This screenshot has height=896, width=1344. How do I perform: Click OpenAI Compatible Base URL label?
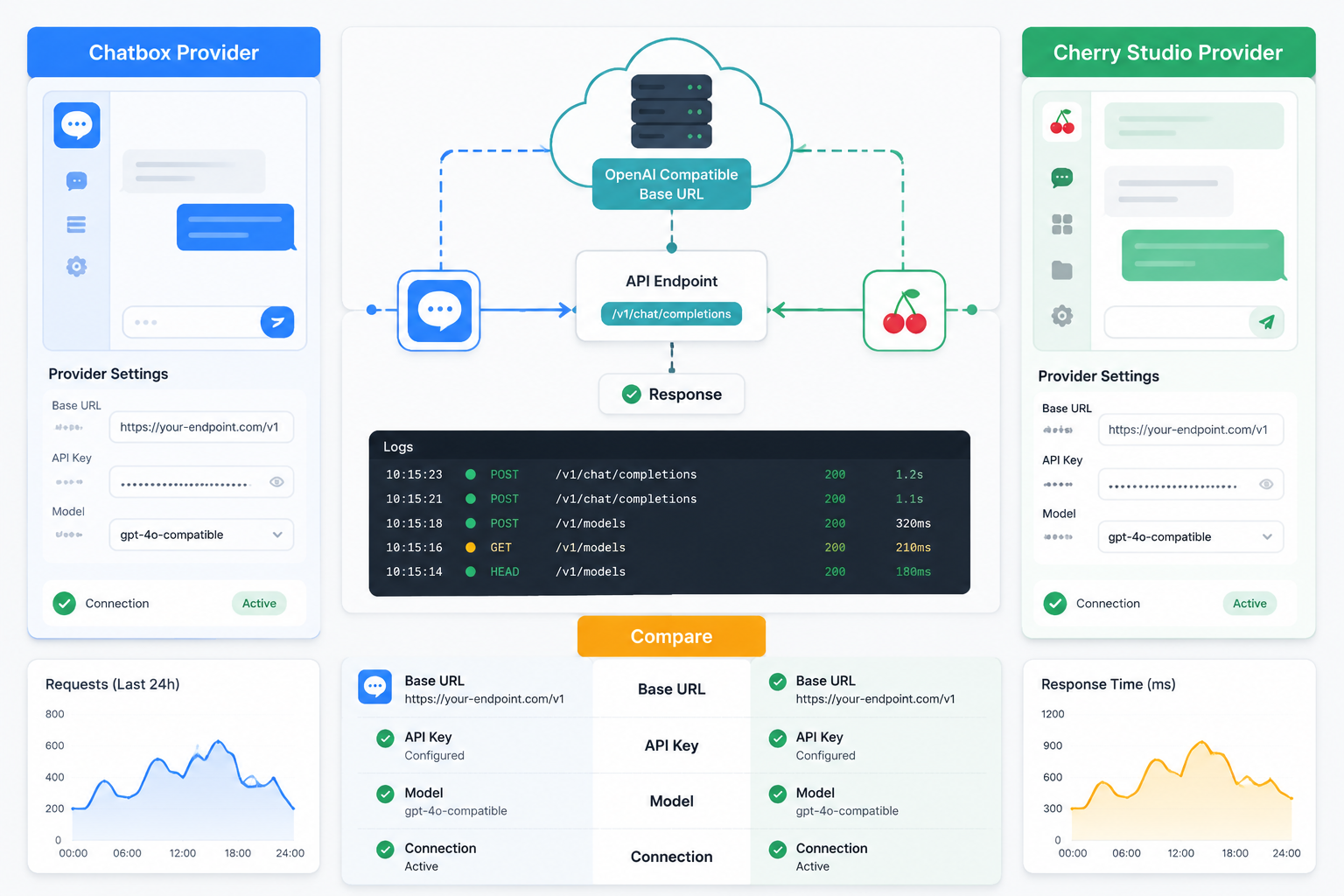tap(671, 184)
